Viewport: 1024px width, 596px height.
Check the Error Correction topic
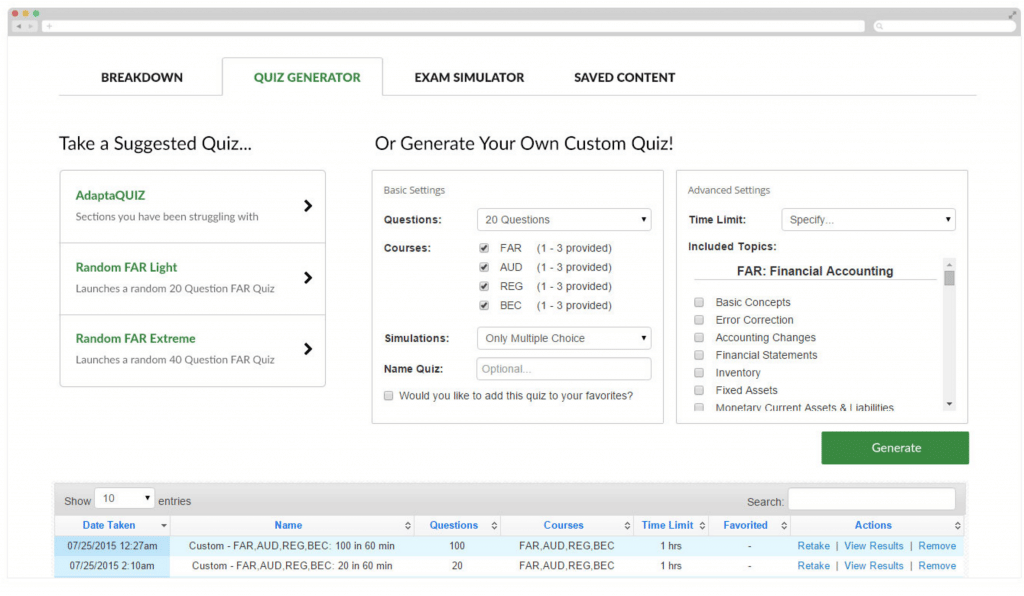coord(699,320)
